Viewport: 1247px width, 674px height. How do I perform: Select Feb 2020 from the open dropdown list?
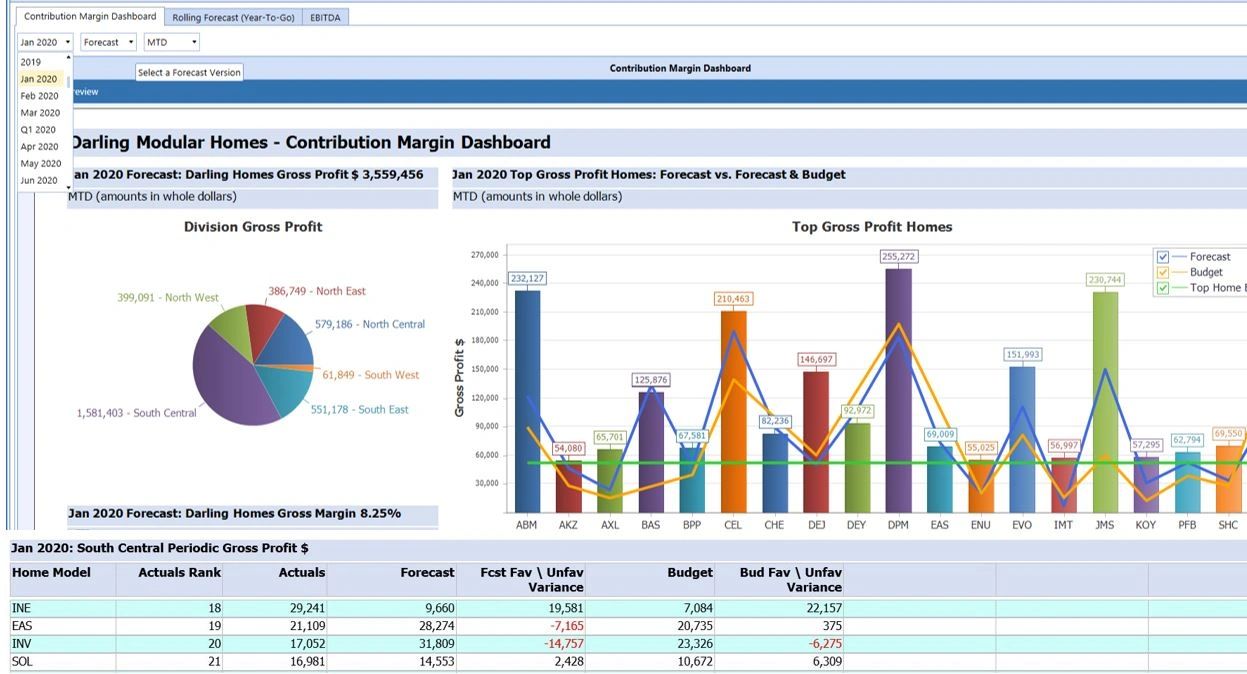tap(39, 95)
